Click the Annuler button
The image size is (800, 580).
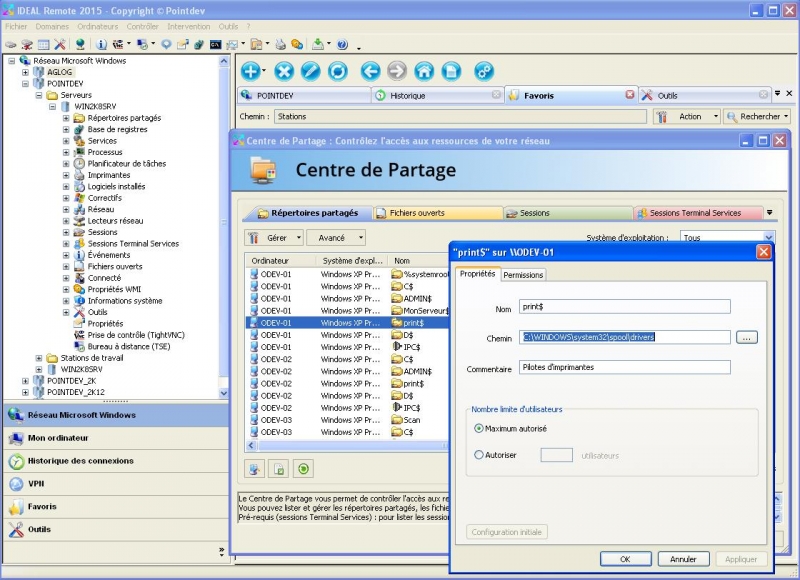pyautogui.click(x=683, y=559)
